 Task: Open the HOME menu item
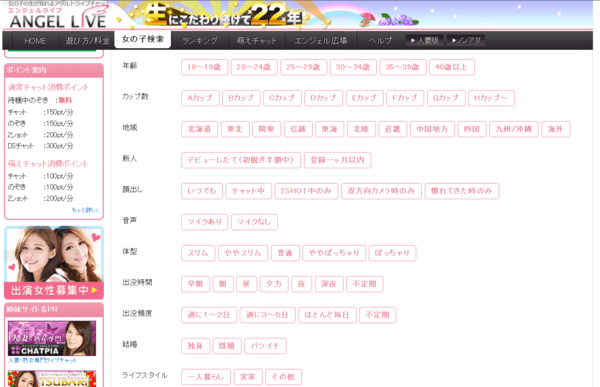35,41
